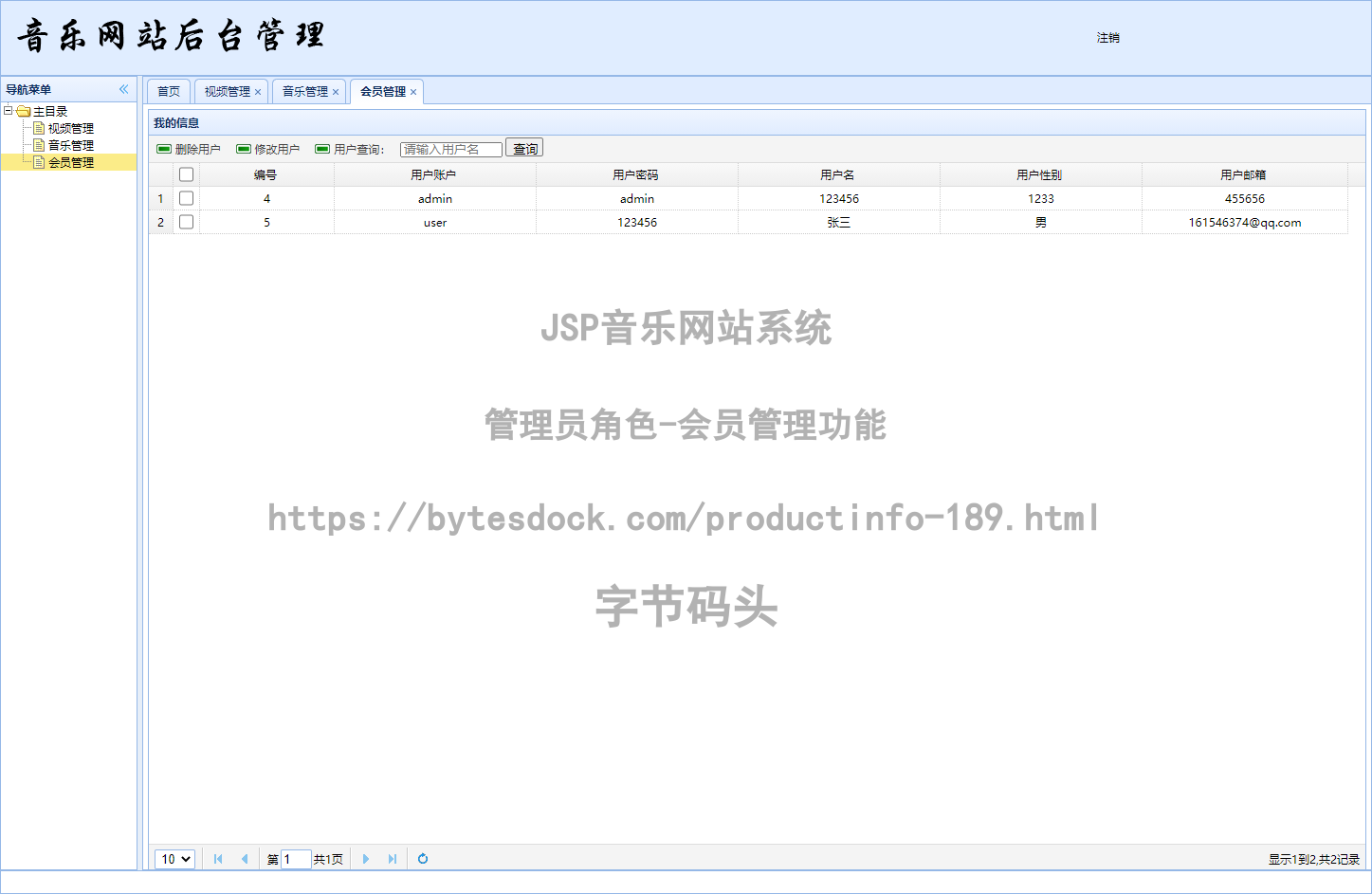Click the 455656 email cell

pyautogui.click(x=1245, y=198)
